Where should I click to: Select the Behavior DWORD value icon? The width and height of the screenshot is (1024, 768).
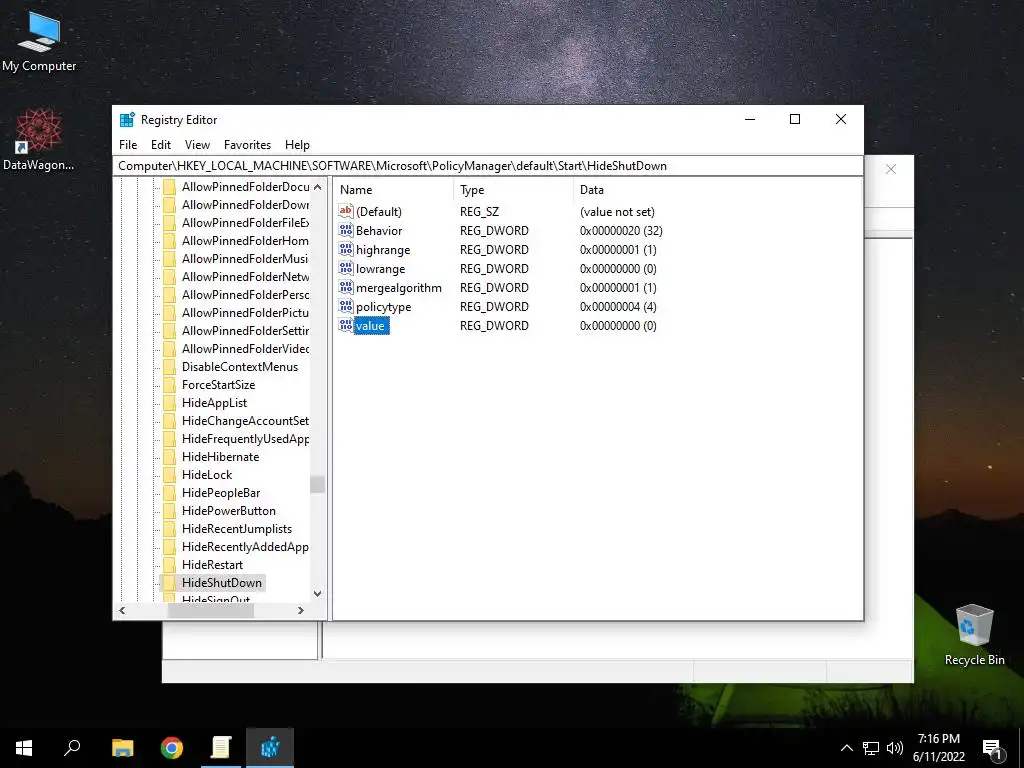tap(345, 230)
